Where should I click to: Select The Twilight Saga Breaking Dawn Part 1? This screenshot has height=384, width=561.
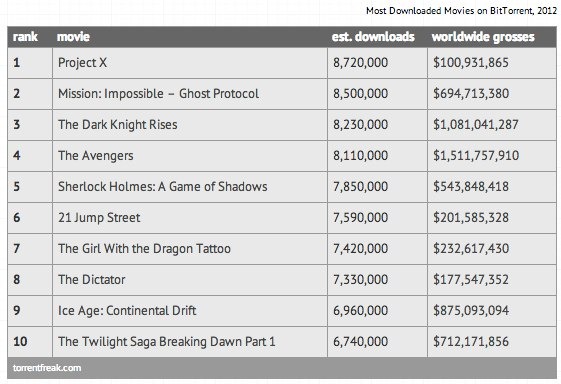click(x=167, y=341)
